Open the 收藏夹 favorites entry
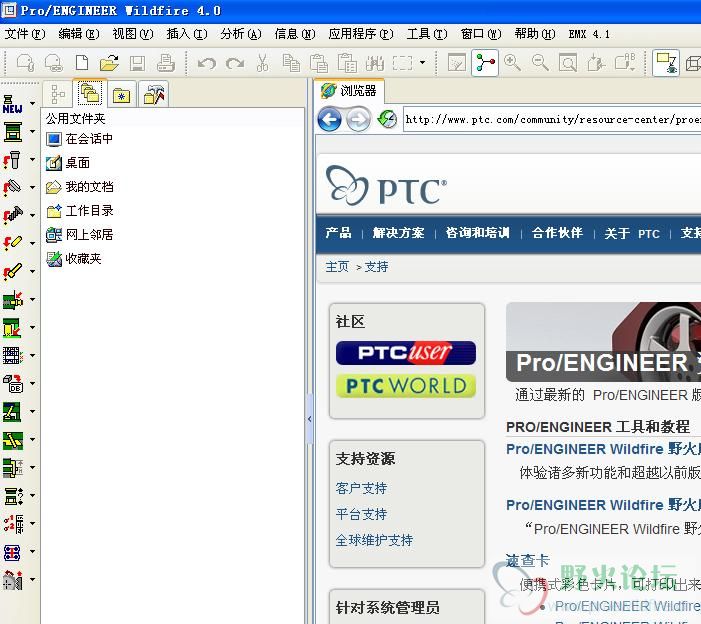This screenshot has height=624, width=701. coord(74,258)
